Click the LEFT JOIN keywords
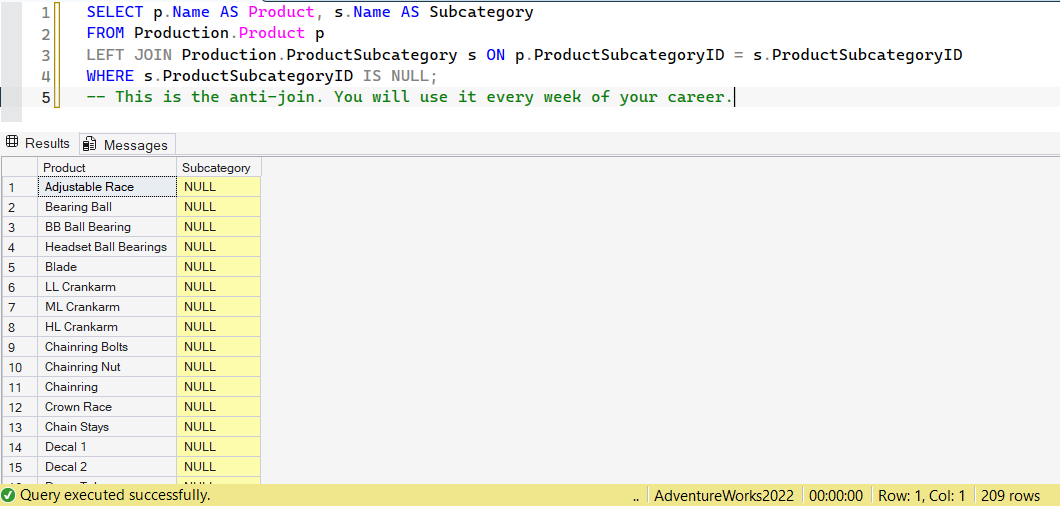Viewport: 1060px width, 506px height. click(129, 55)
